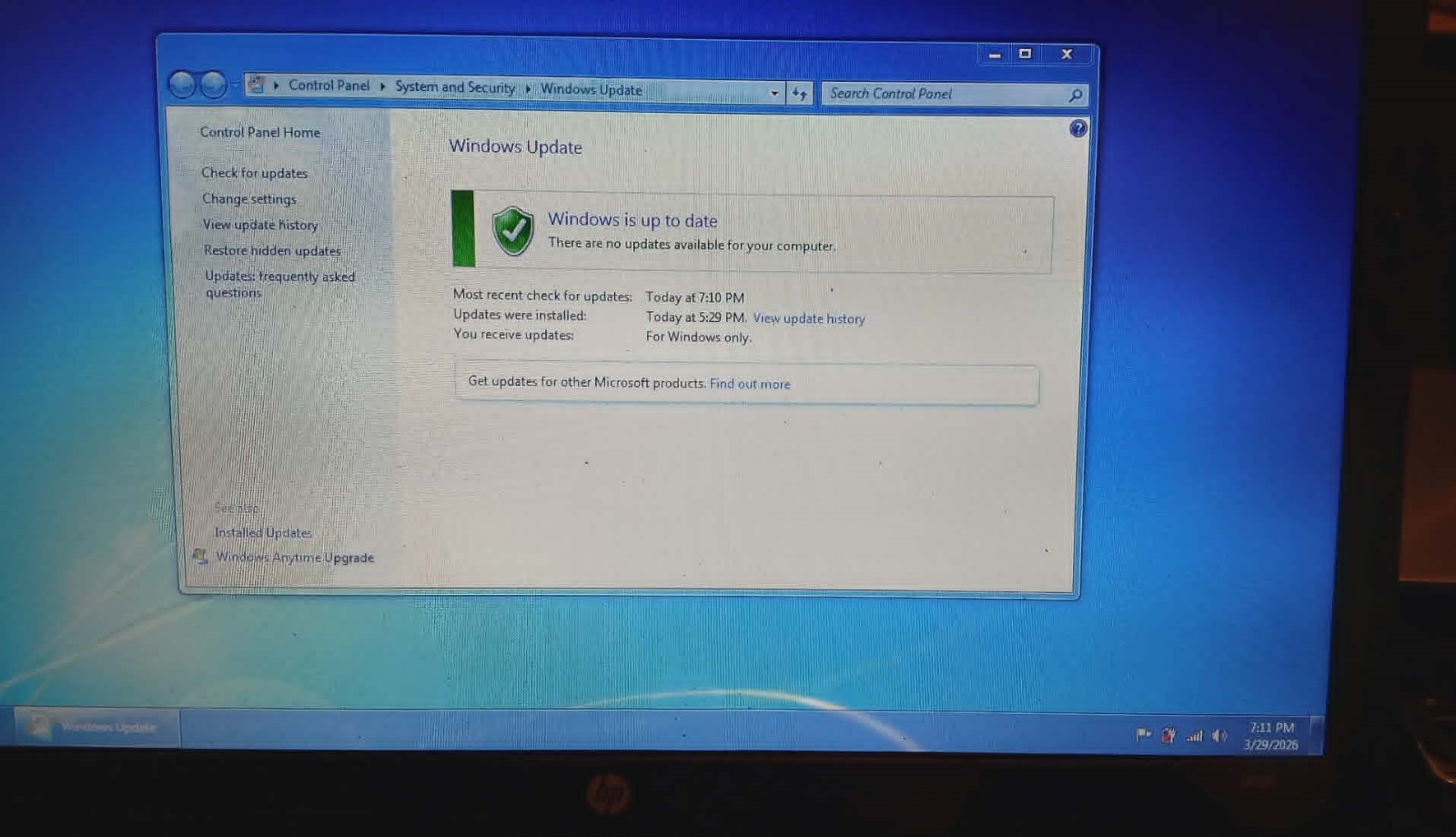Expand the arrow after Control Panel breadcrumb
The image size is (1456, 837).
[382, 86]
